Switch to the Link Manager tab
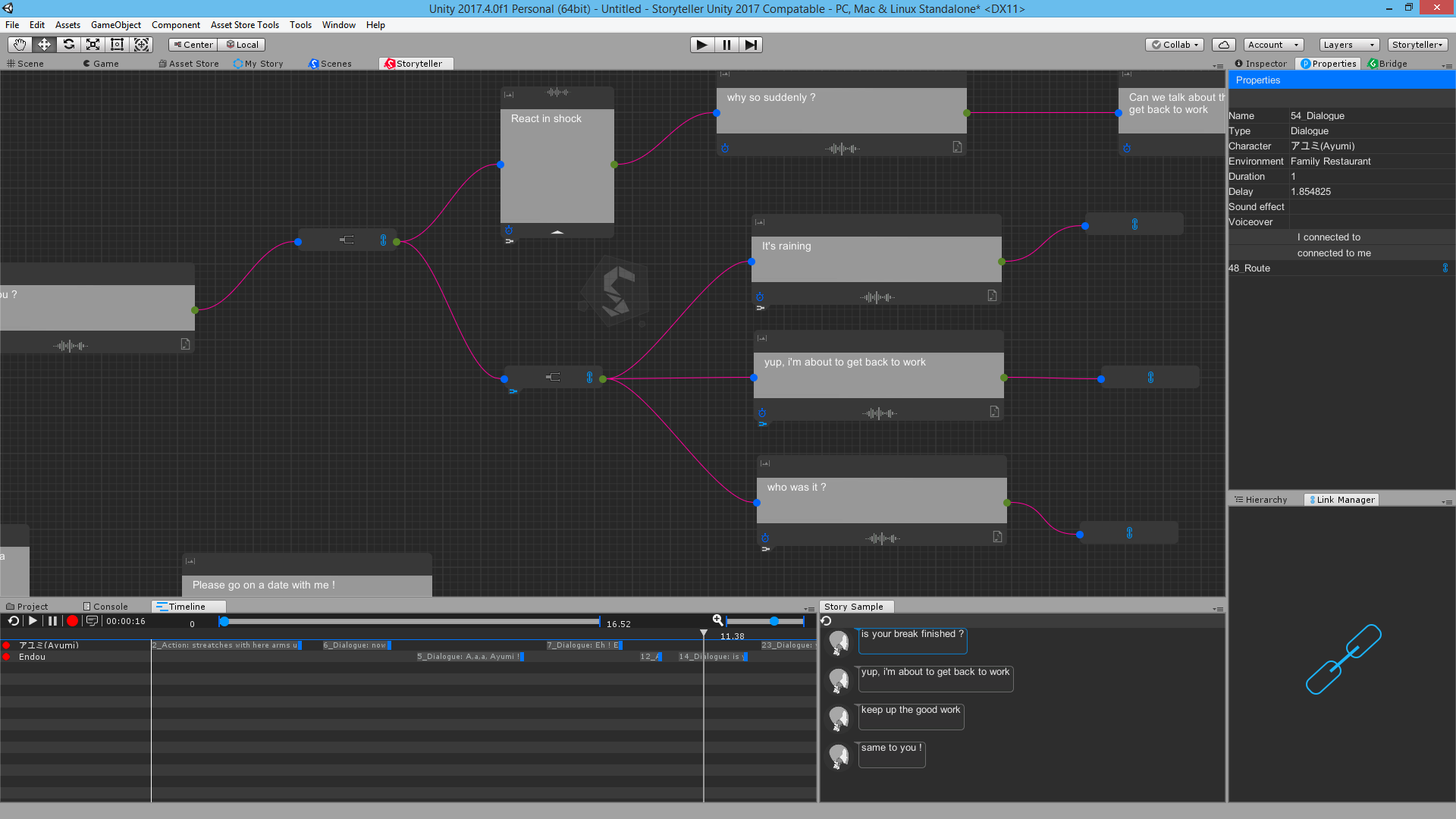Image resolution: width=1456 pixels, height=819 pixels. (1341, 500)
